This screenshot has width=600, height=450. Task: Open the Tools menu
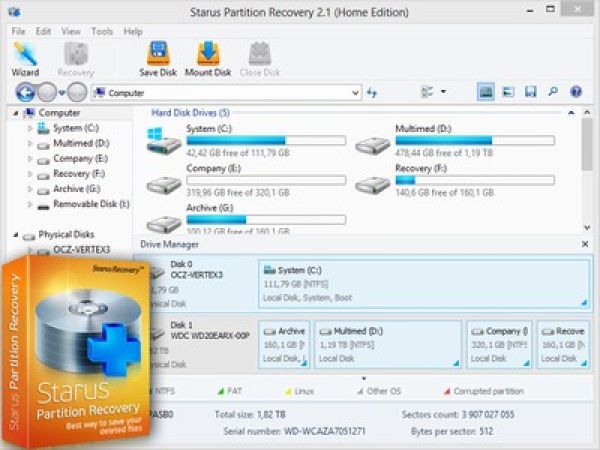click(x=102, y=31)
